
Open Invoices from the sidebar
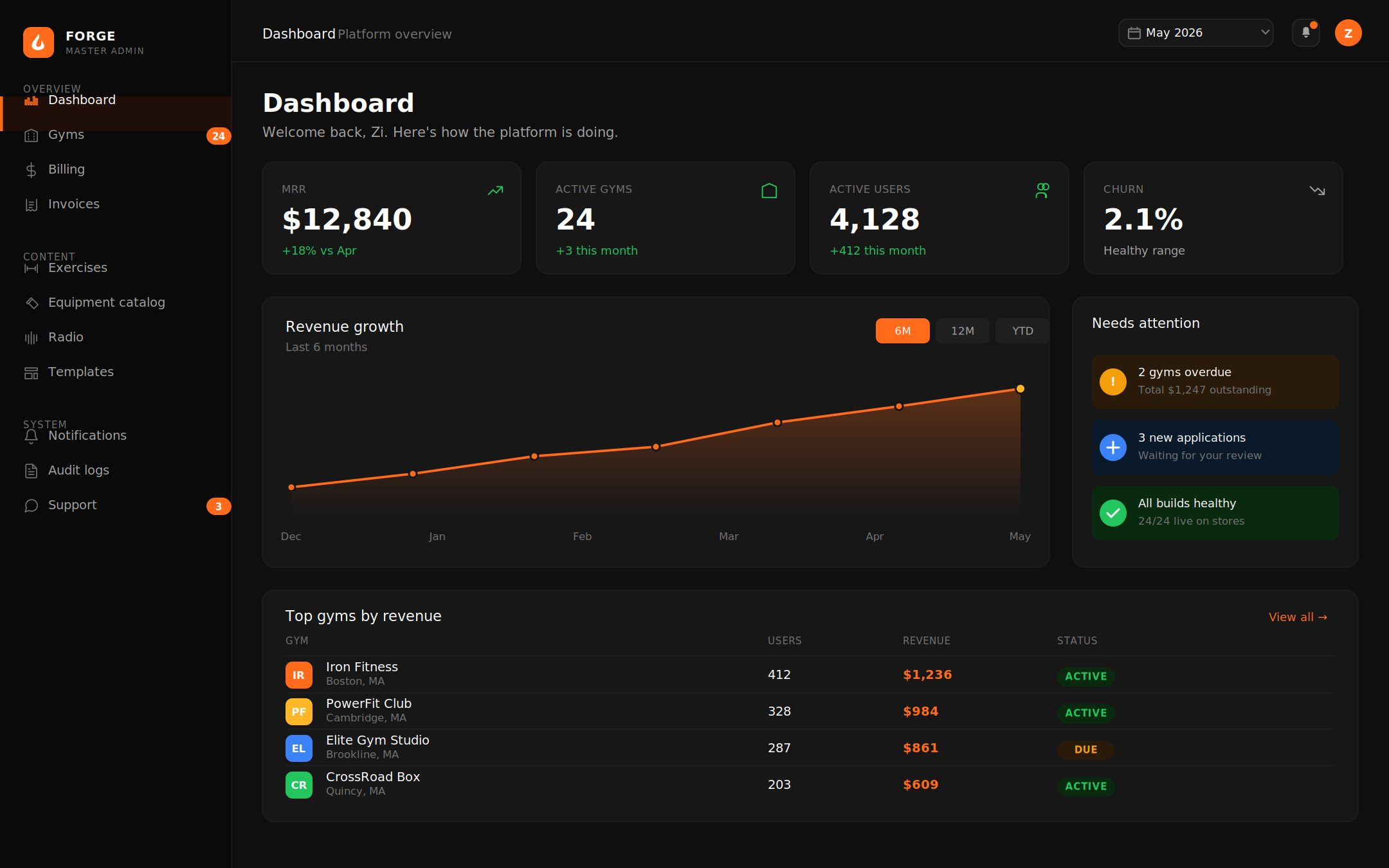click(x=116, y=204)
